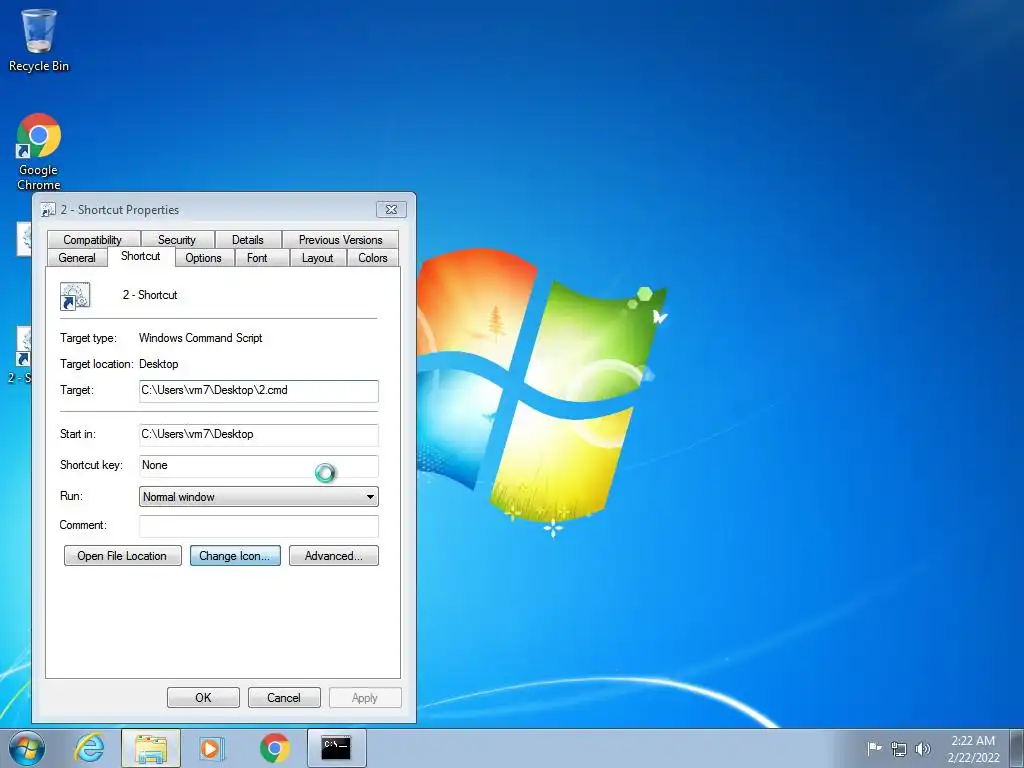Click the Apply button
The height and width of the screenshot is (768, 1024).
pos(365,697)
